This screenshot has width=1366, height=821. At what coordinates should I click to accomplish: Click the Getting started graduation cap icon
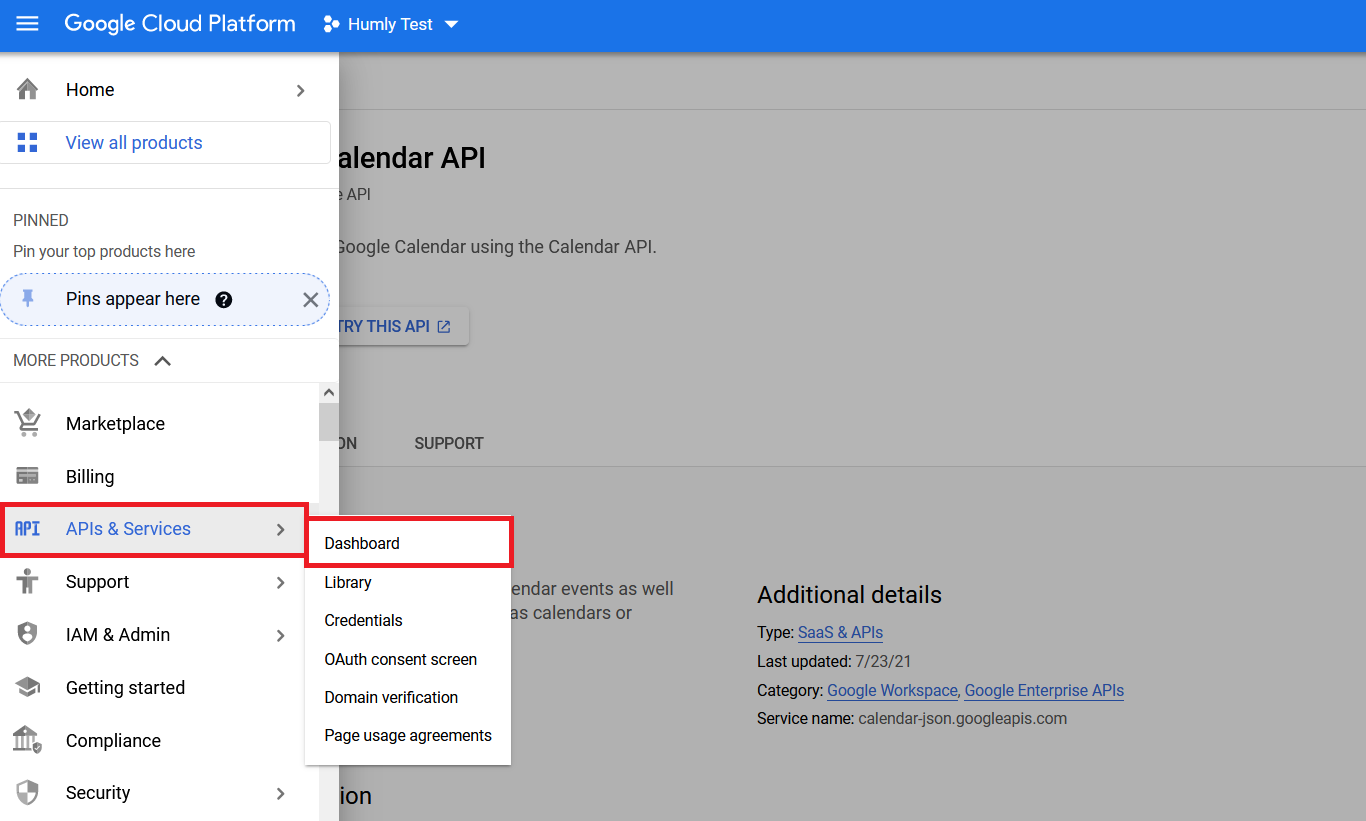[27, 687]
